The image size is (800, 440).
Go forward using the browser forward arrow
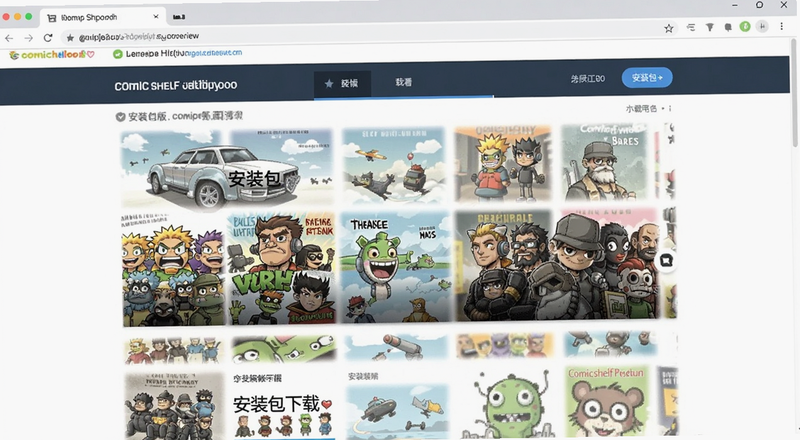(29, 38)
